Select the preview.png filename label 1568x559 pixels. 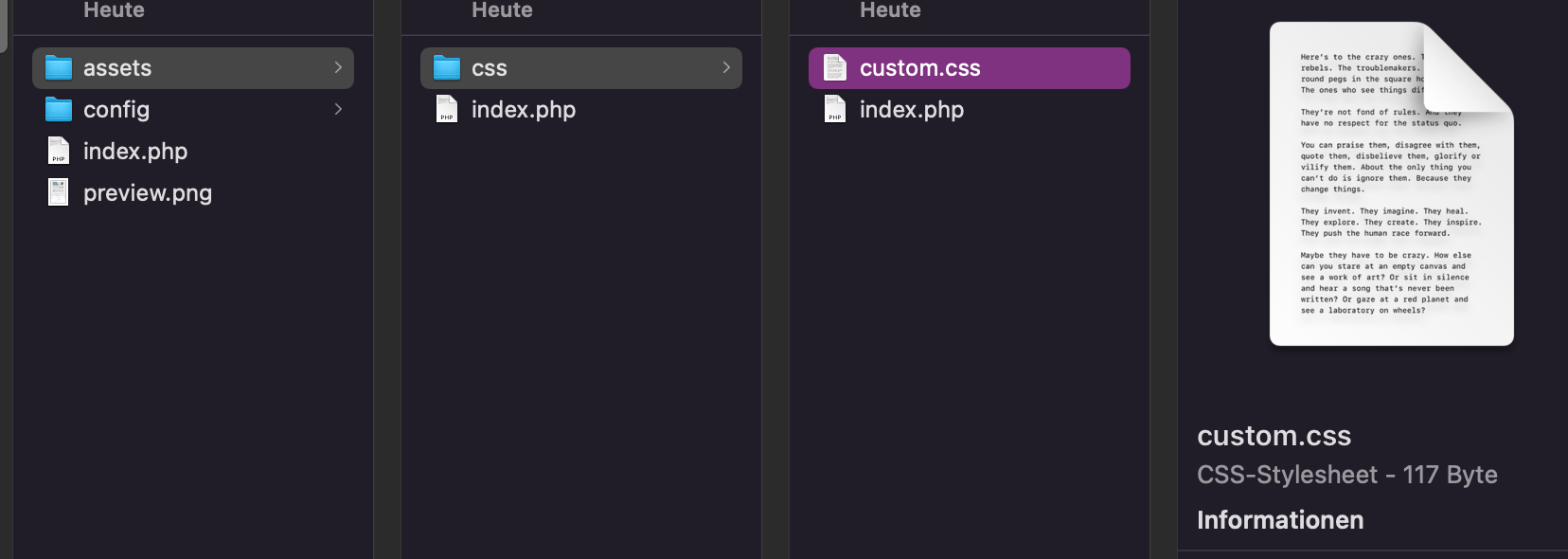coord(148,193)
